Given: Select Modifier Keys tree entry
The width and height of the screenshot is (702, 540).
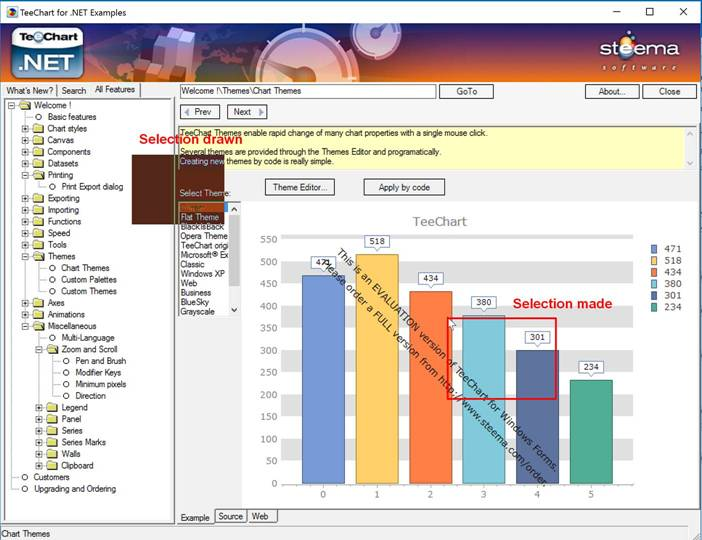Looking at the screenshot, I should tap(98, 373).
